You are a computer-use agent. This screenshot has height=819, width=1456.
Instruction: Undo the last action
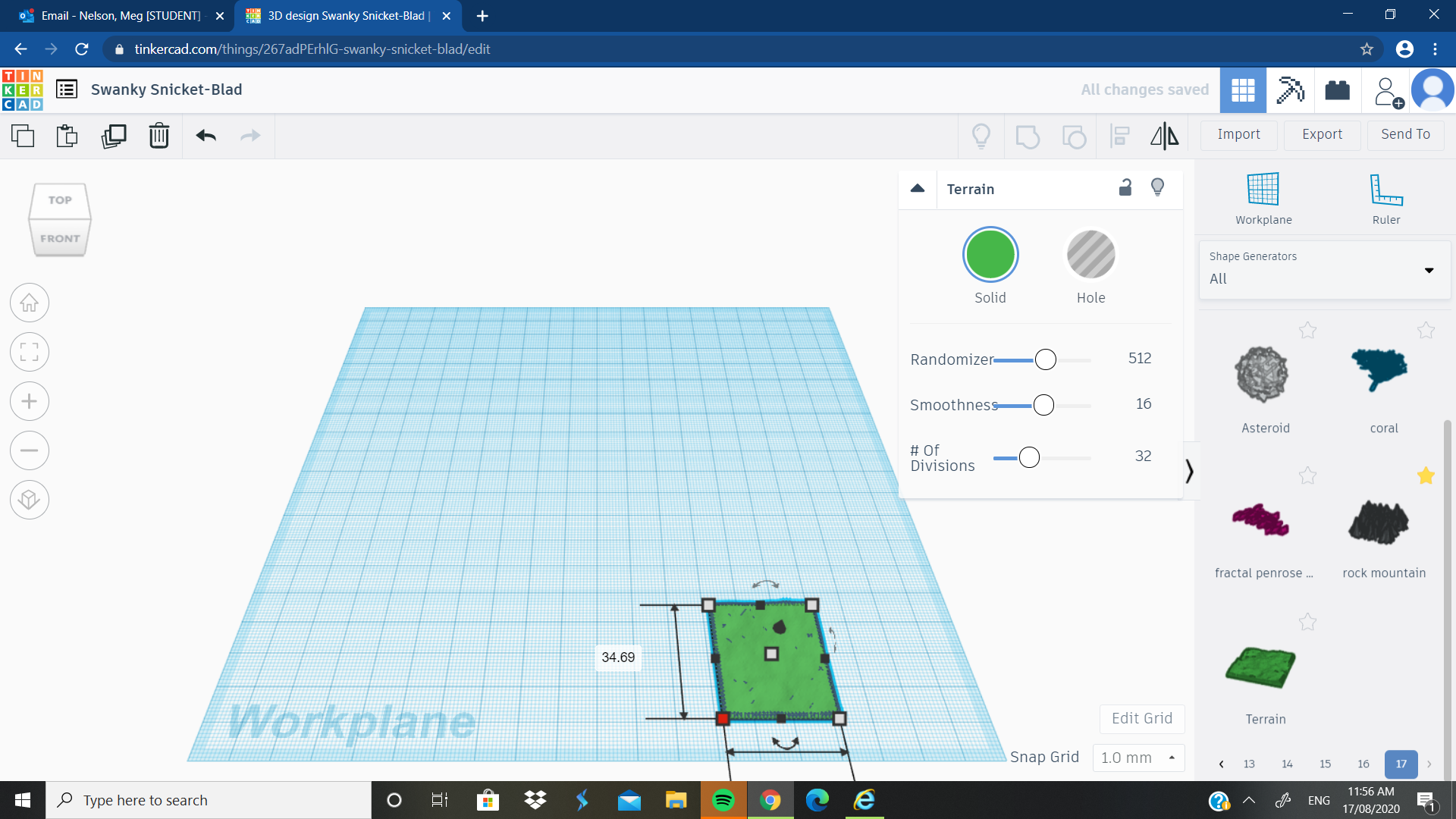pos(204,136)
